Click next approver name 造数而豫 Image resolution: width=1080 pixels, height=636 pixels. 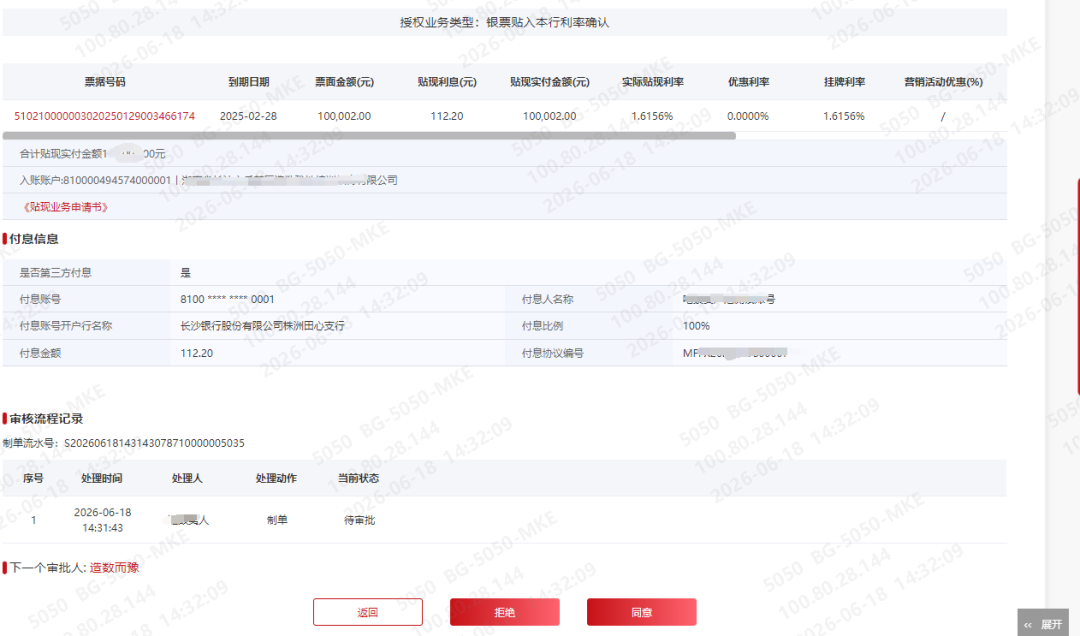click(114, 568)
